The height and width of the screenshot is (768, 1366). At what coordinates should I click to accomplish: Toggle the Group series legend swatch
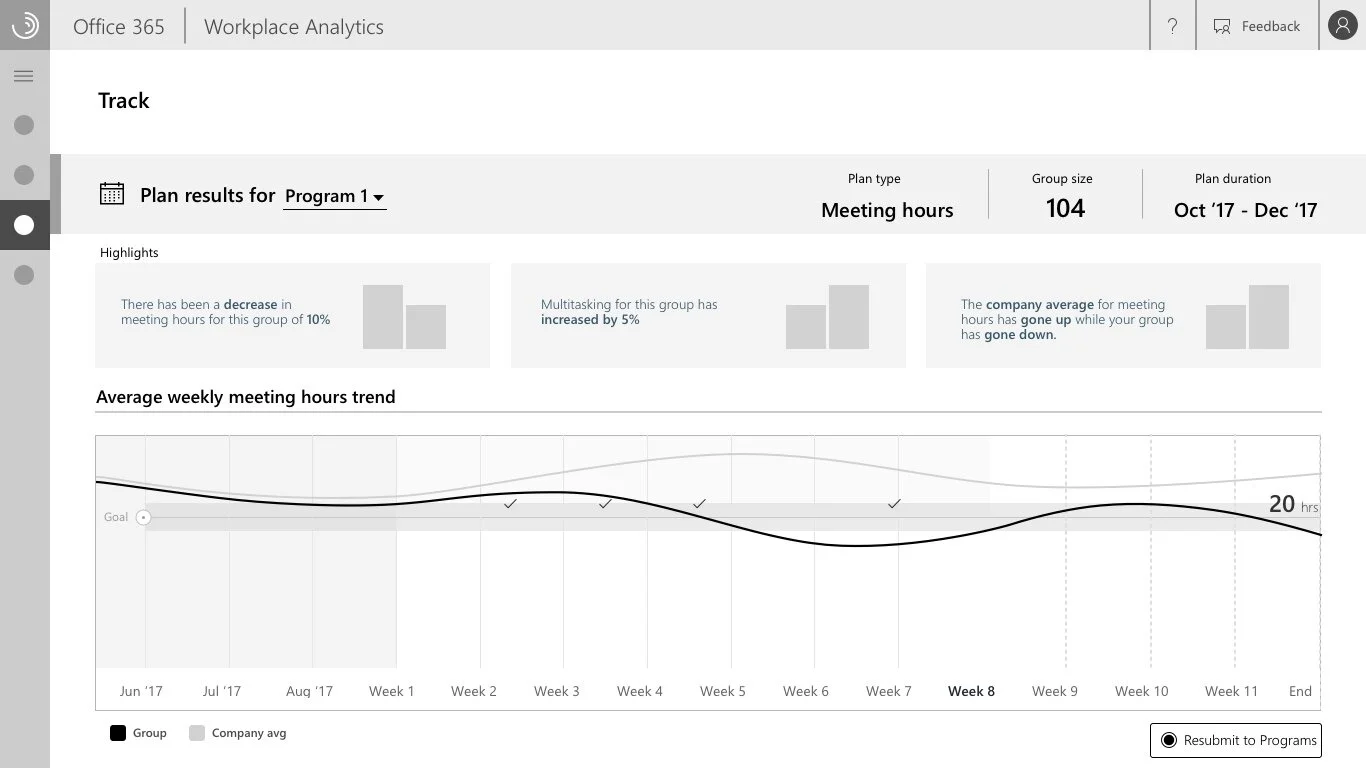coord(117,732)
